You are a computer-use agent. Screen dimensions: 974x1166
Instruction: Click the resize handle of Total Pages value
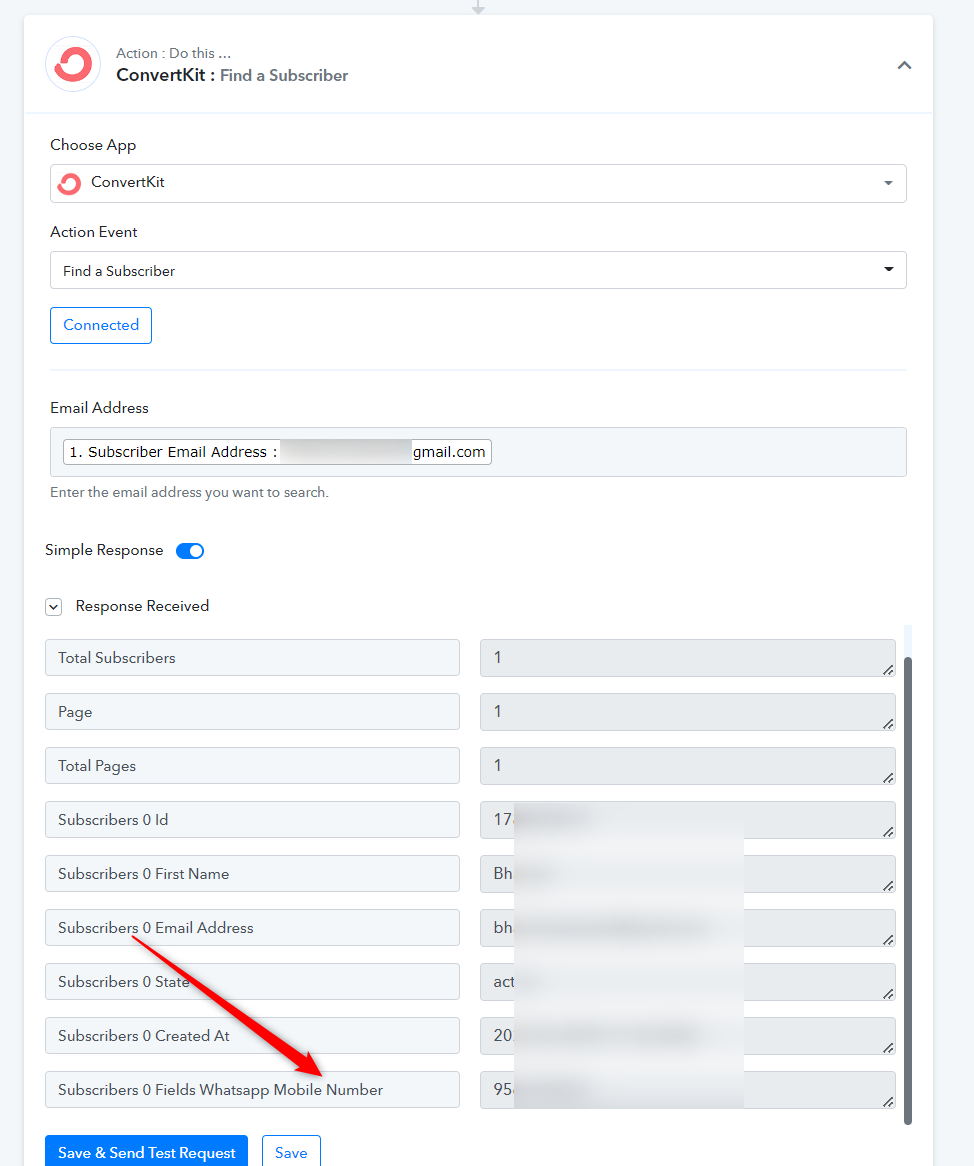point(888,777)
